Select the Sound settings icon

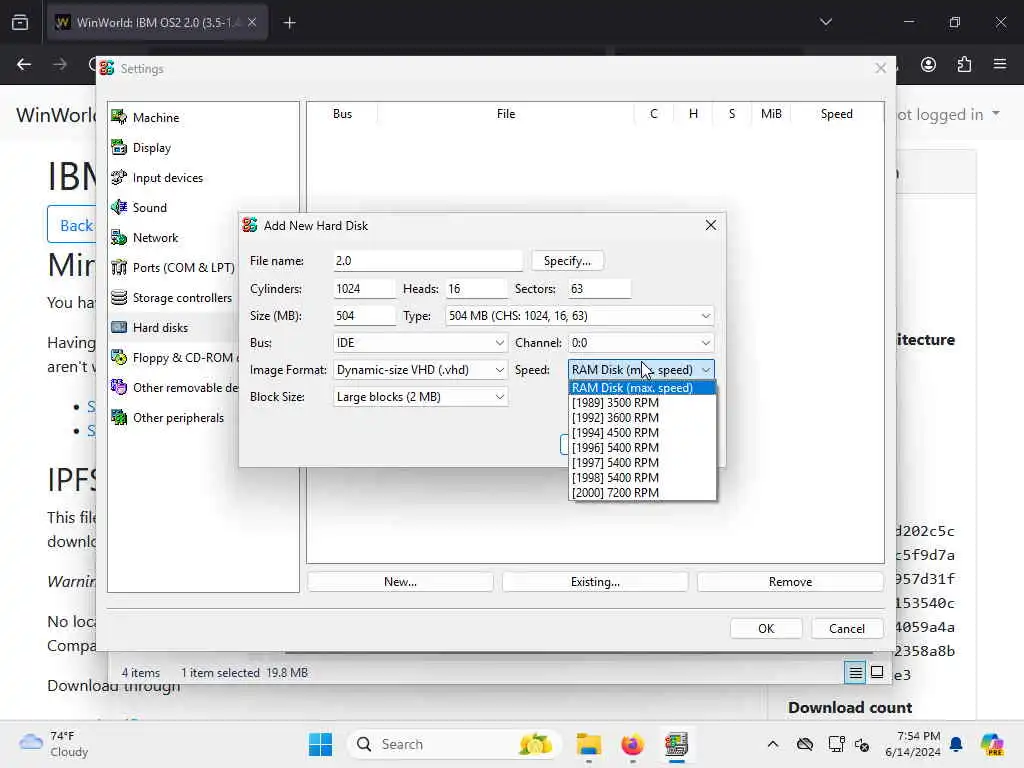click(x=119, y=208)
